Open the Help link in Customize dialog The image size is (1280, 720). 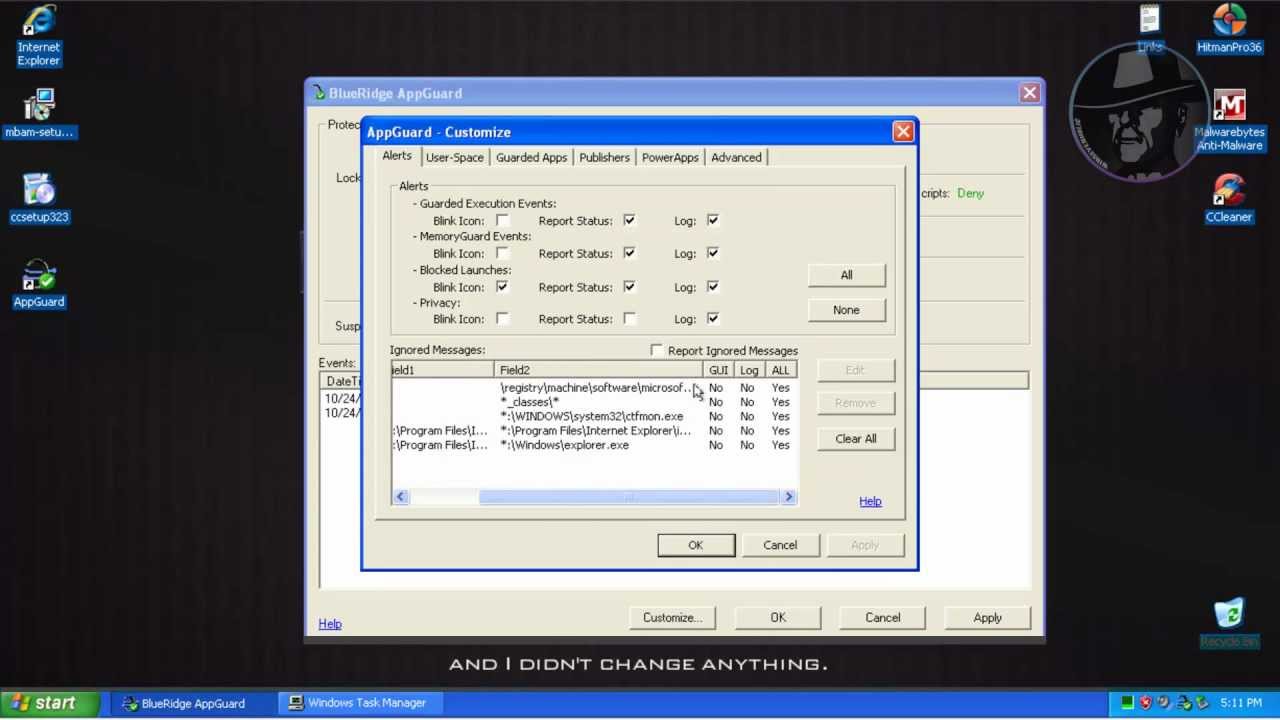[x=870, y=501]
